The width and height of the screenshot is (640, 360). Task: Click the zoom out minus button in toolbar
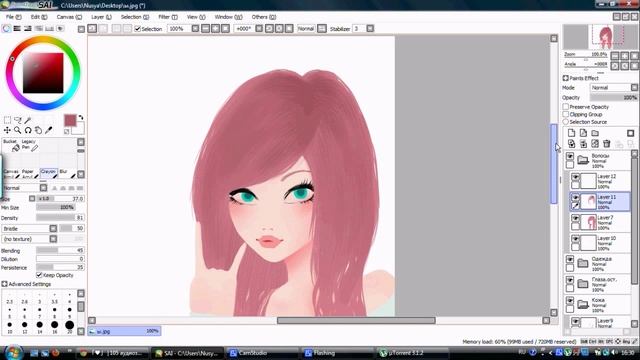(205, 29)
